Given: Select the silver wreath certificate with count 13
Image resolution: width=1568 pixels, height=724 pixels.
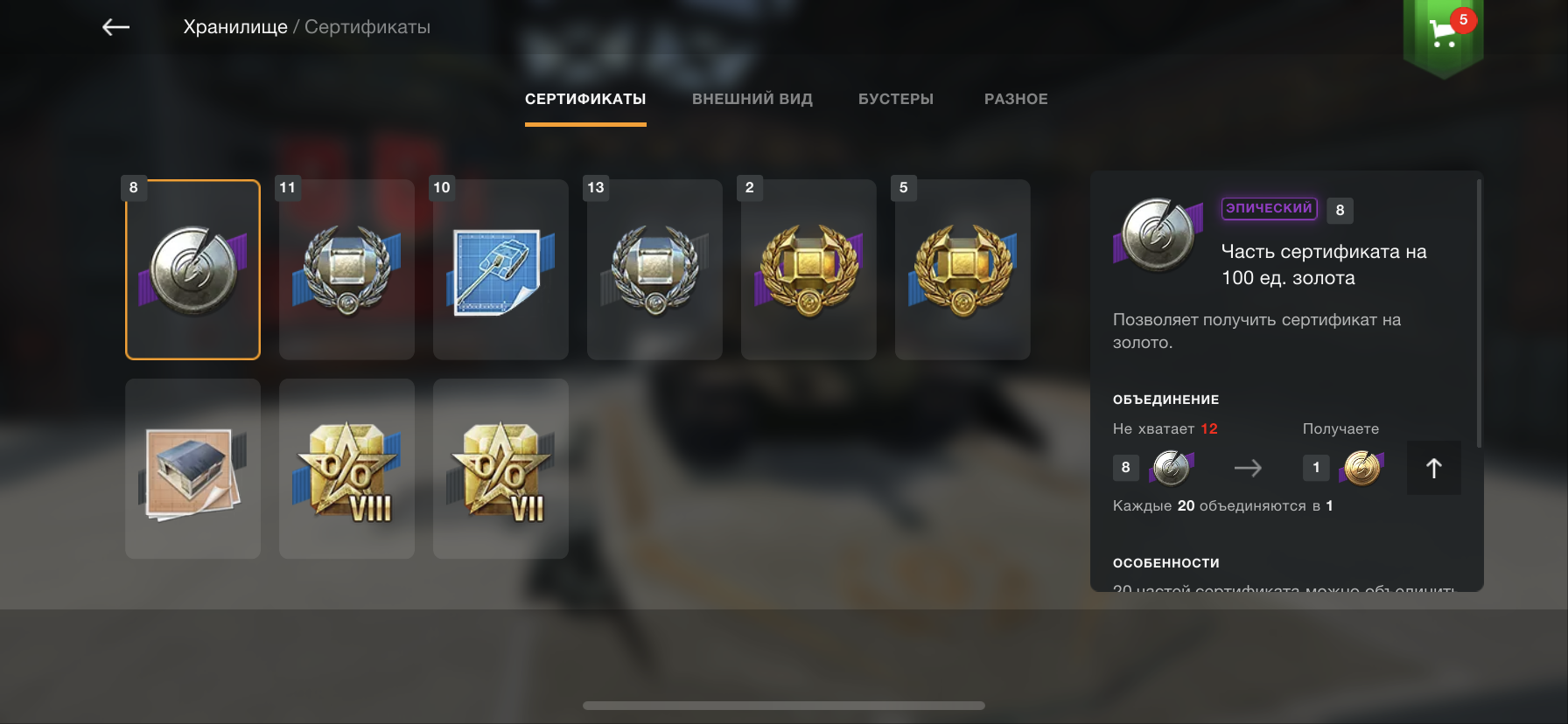Looking at the screenshot, I should click(654, 269).
